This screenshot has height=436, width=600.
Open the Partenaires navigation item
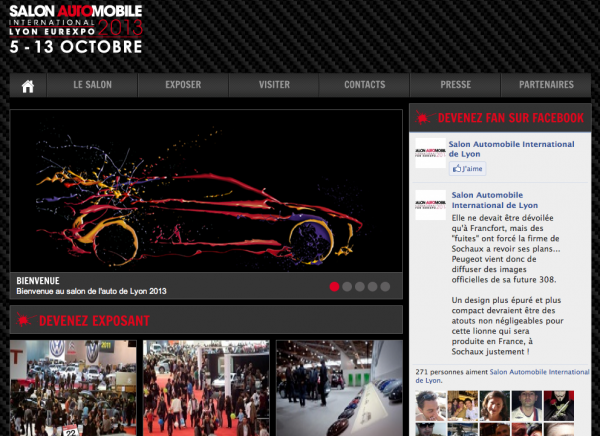tap(547, 86)
